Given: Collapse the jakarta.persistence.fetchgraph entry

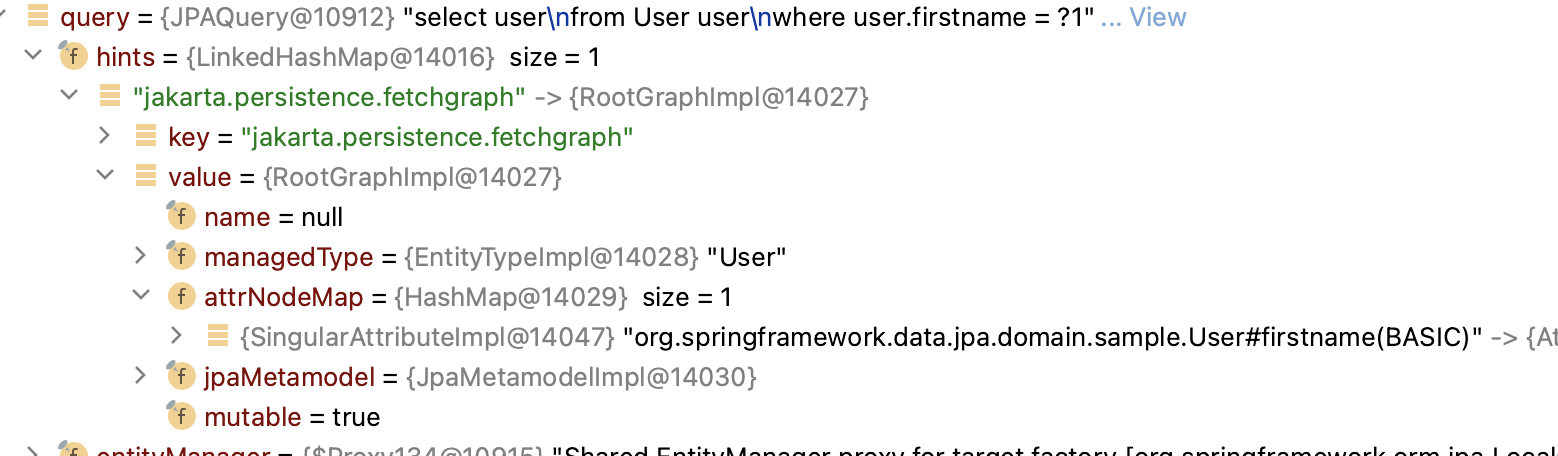Looking at the screenshot, I should pos(68,97).
